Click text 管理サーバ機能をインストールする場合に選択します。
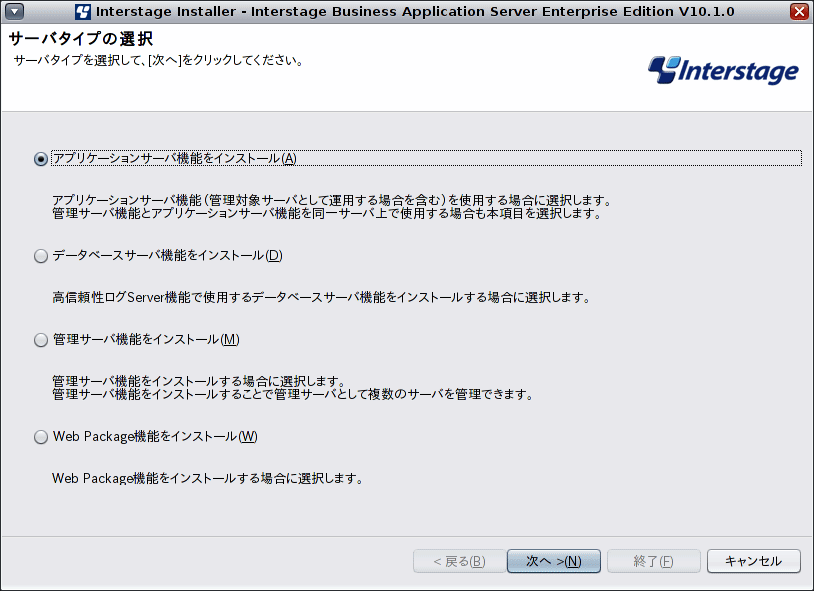Screen dimensions: 814x591 tap(199, 381)
